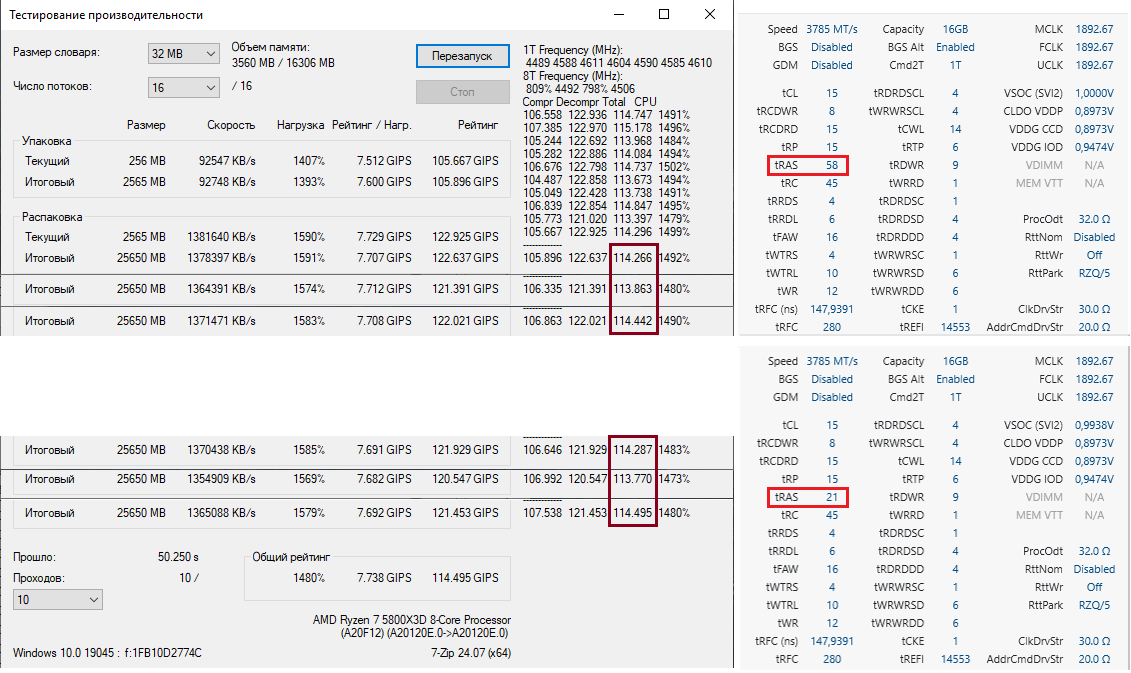Image resolution: width=1131 pixels, height=673 pixels.
Task: Minimize the 7-Zip benchmark window
Action: click(x=619, y=14)
